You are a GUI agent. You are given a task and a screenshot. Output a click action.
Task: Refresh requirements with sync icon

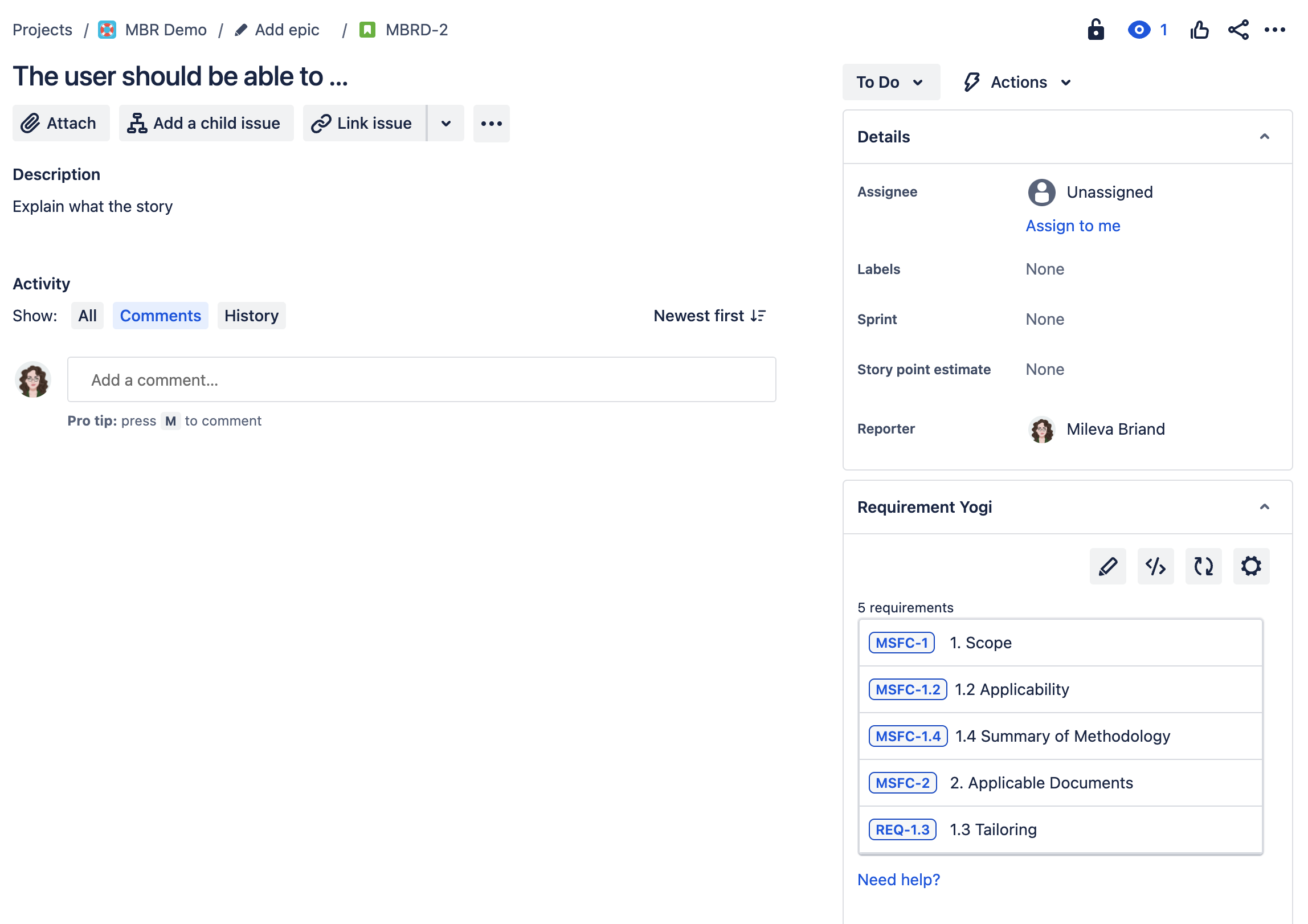pyautogui.click(x=1203, y=566)
